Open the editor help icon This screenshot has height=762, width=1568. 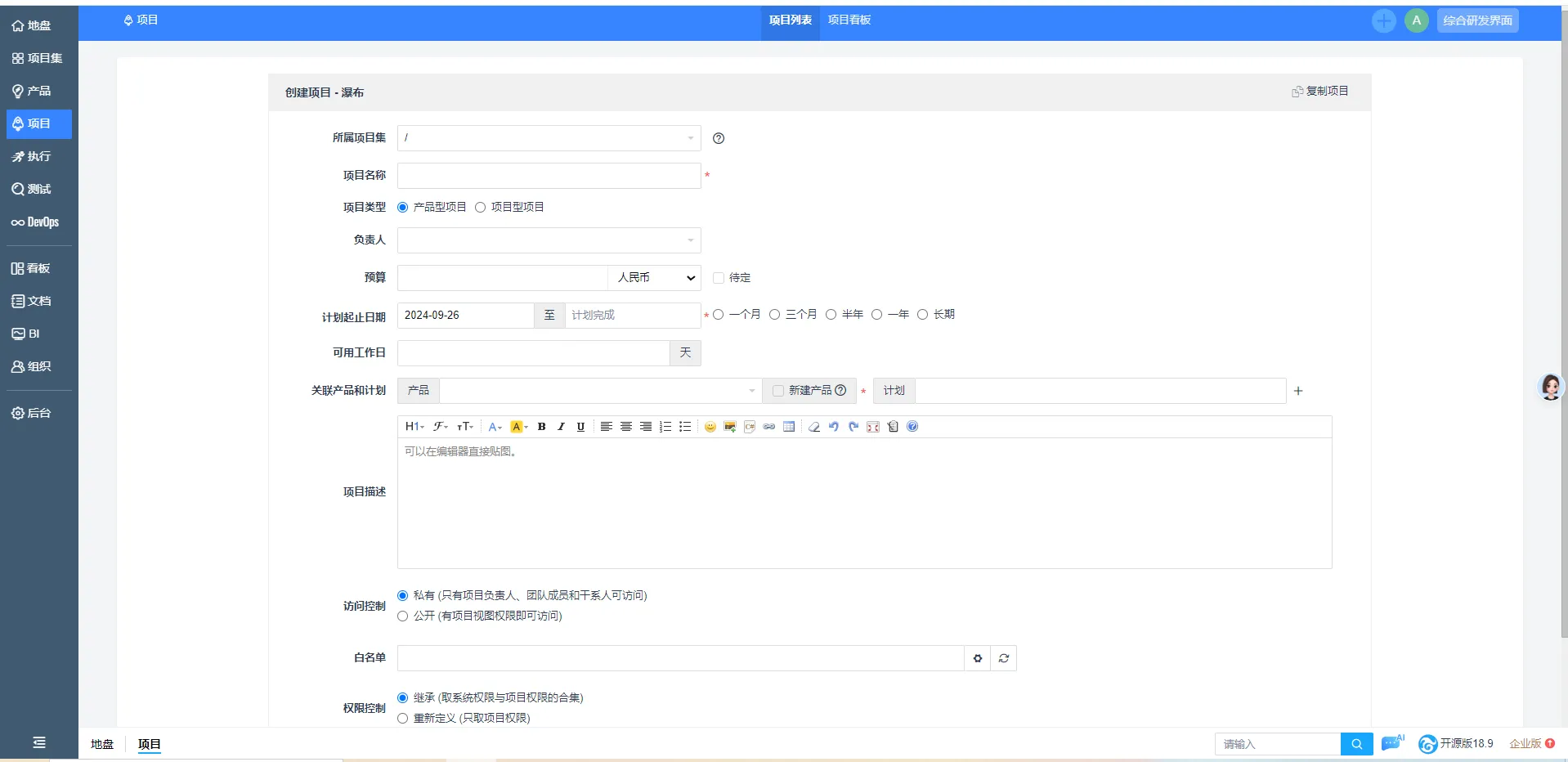912,427
